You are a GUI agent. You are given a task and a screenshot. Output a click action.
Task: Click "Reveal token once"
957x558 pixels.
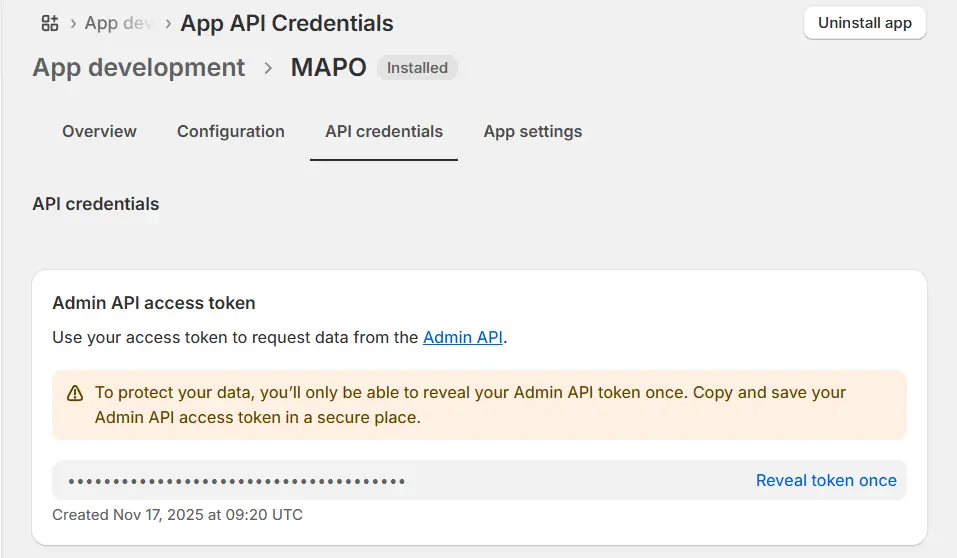point(826,481)
